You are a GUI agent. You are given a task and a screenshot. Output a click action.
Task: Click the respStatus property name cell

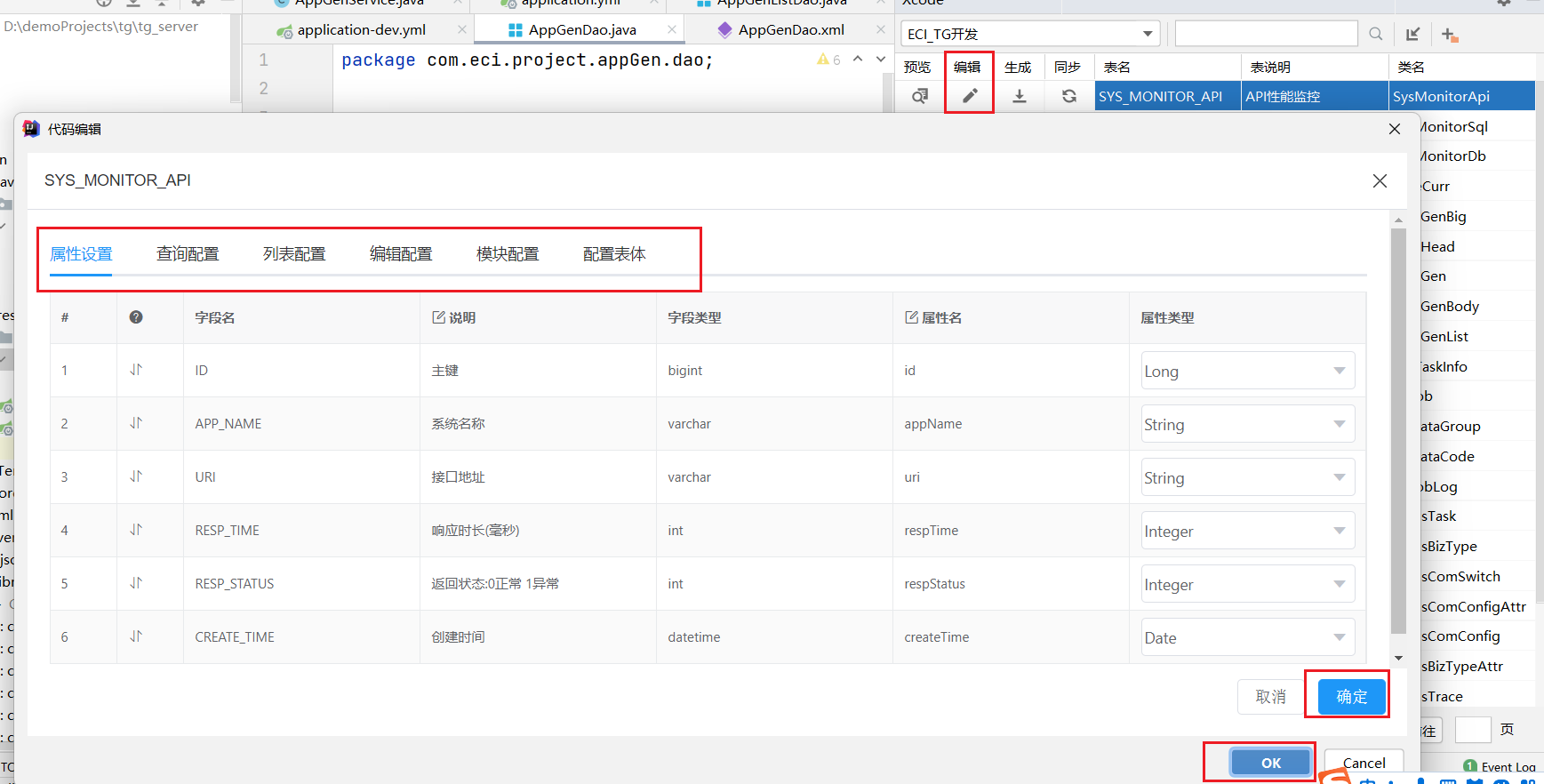[1011, 583]
